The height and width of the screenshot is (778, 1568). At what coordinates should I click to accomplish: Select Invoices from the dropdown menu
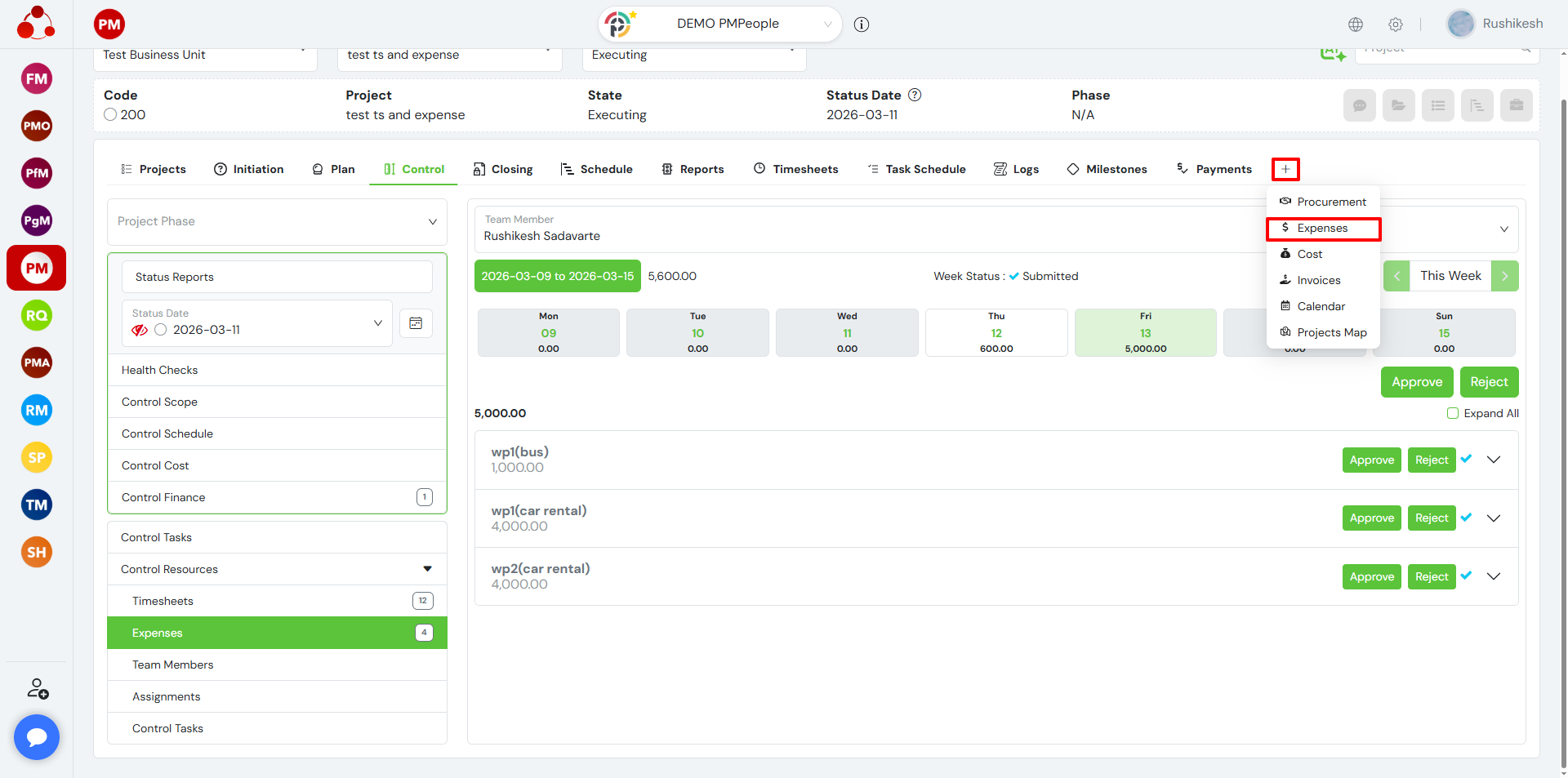tap(1318, 280)
